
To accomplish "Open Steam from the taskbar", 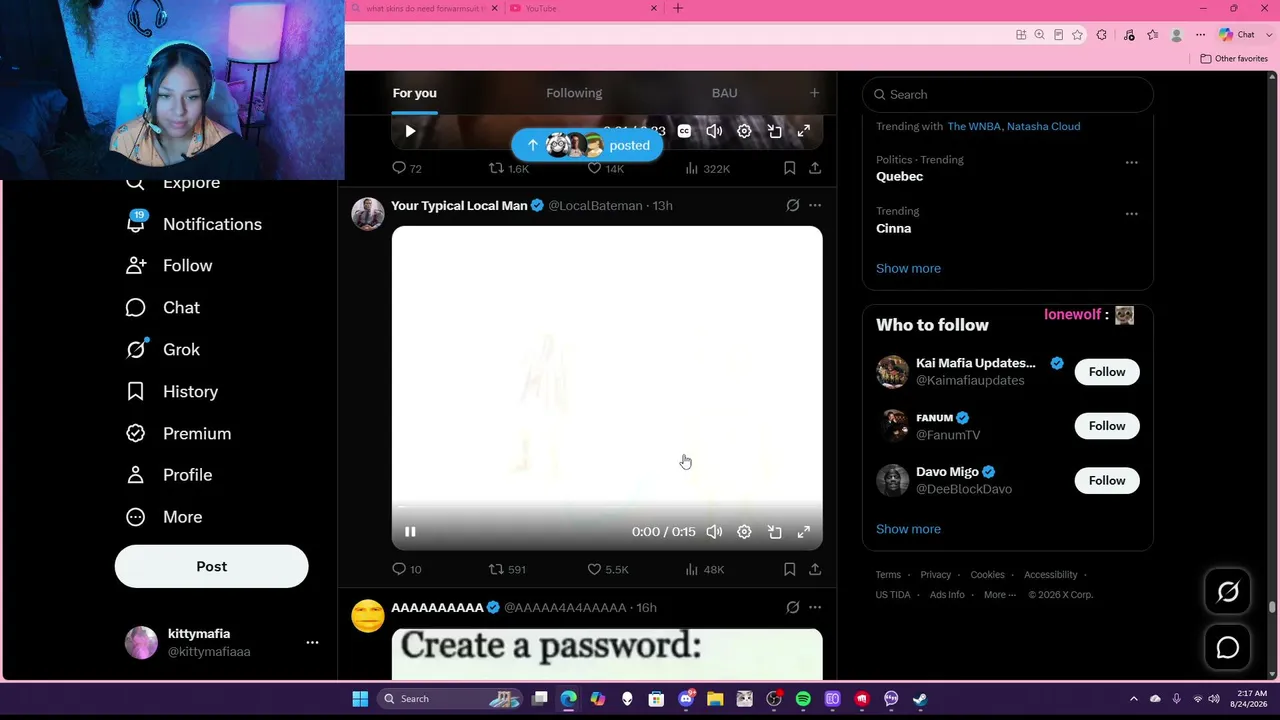I will point(920,699).
